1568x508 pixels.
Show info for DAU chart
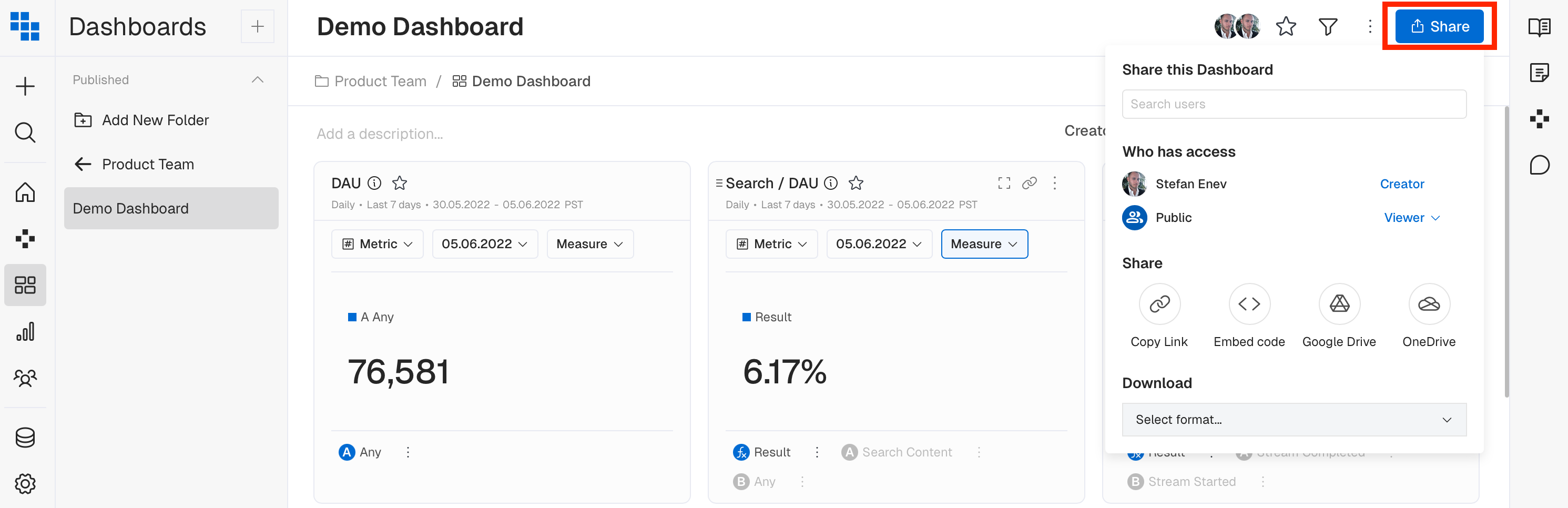tap(375, 182)
